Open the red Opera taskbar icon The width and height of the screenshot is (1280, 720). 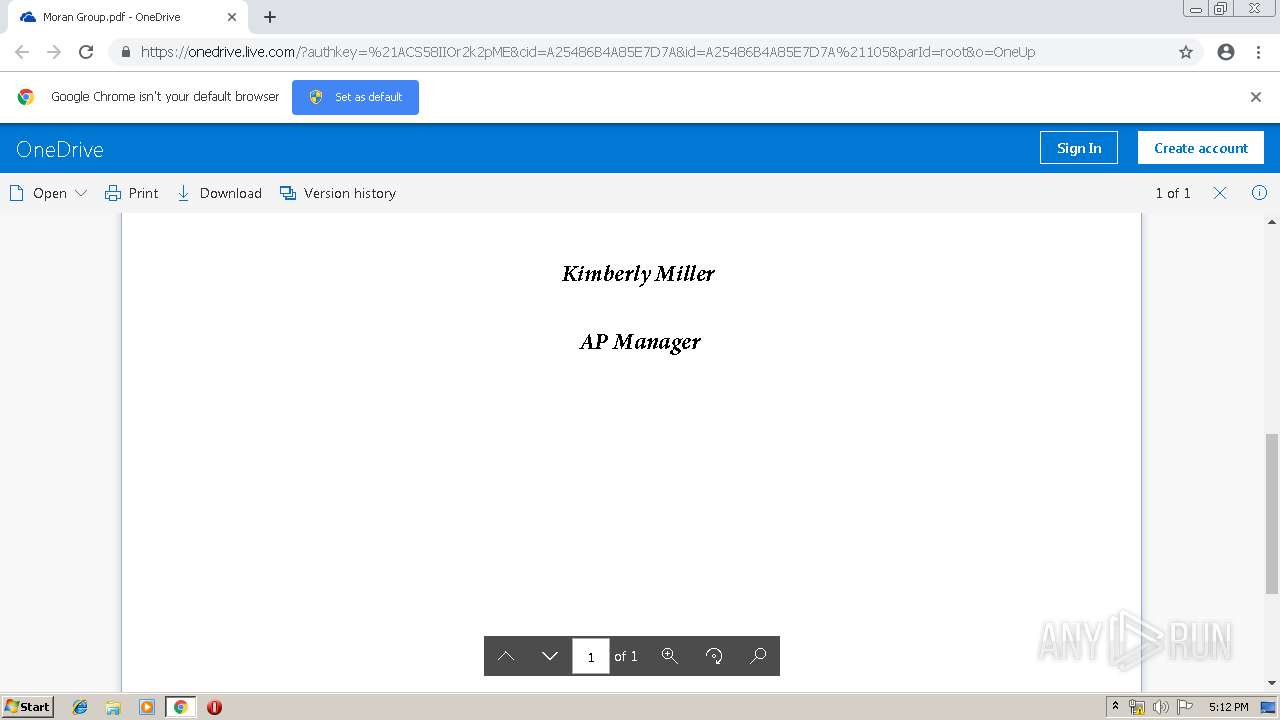pos(214,707)
